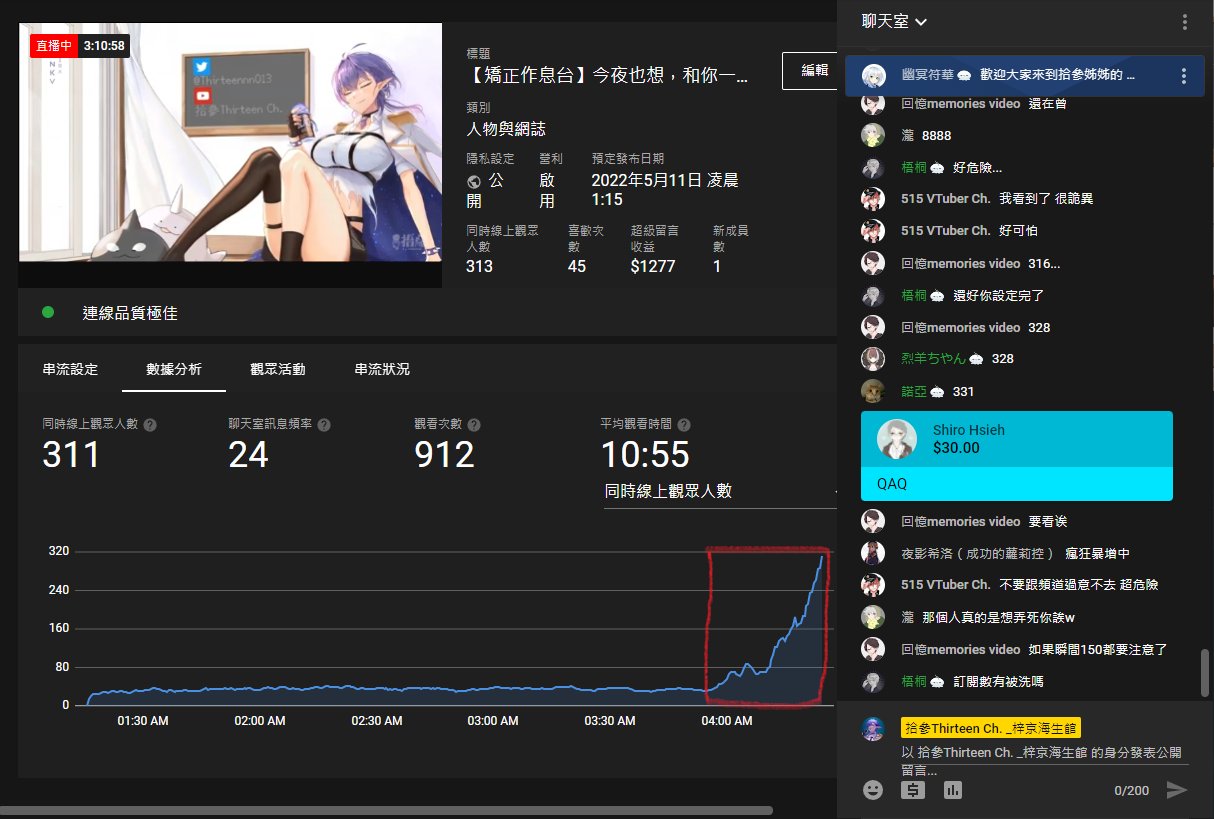The width and height of the screenshot is (1214, 819).
Task: Click help icon next to 平均觀看時間
Action: pos(684,424)
